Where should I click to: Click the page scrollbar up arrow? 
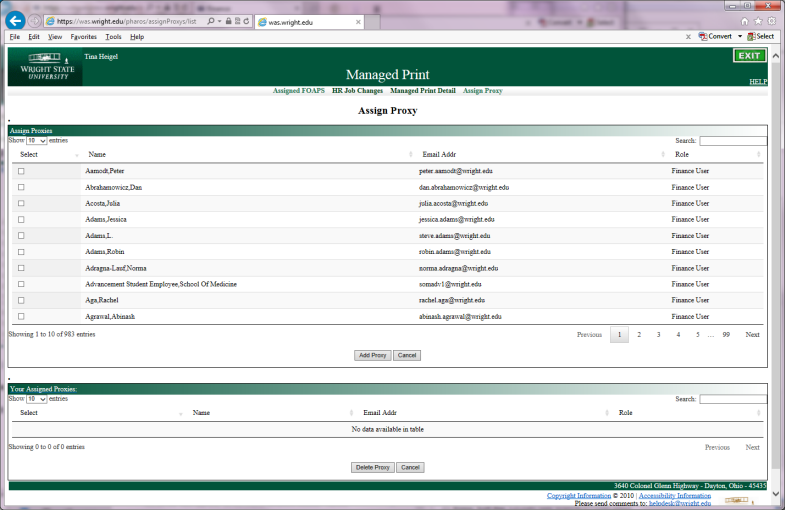[x=775, y=56]
